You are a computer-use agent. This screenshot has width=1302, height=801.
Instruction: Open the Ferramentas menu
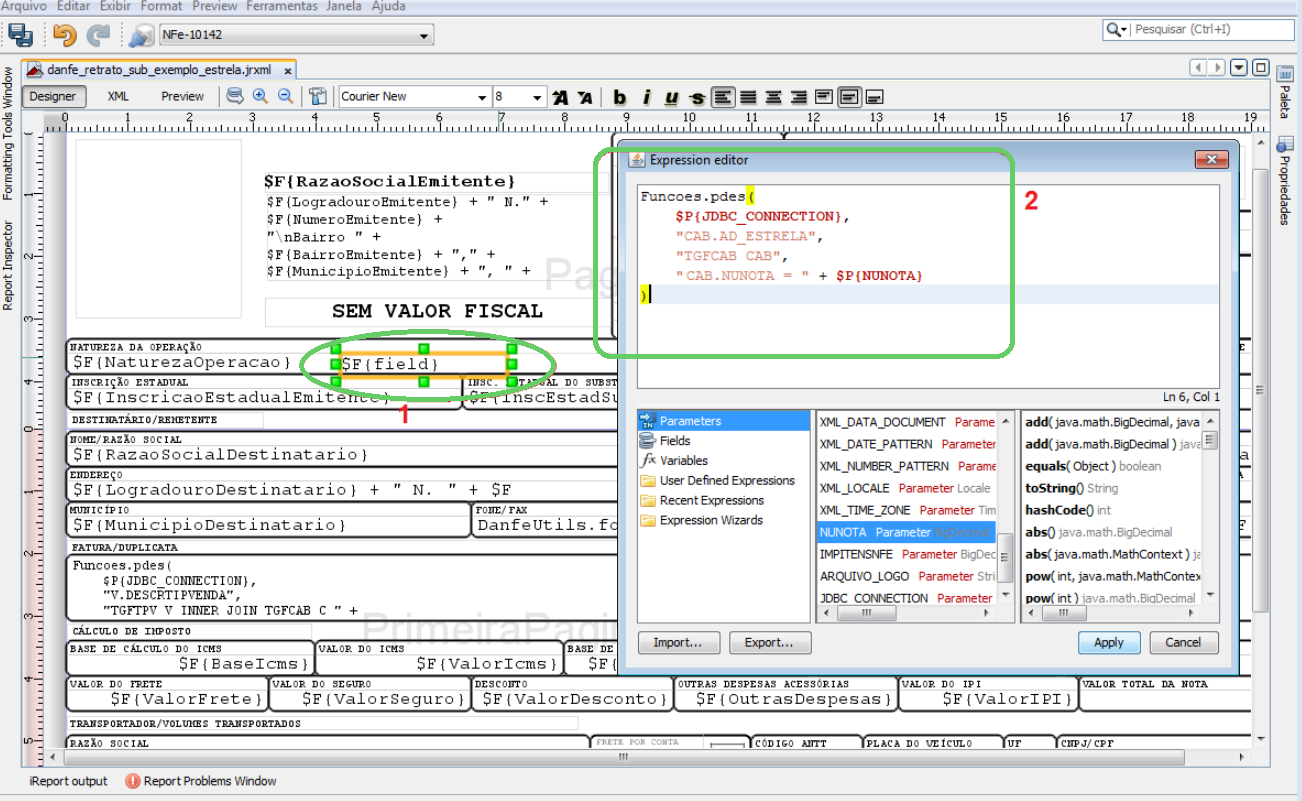coord(282,6)
